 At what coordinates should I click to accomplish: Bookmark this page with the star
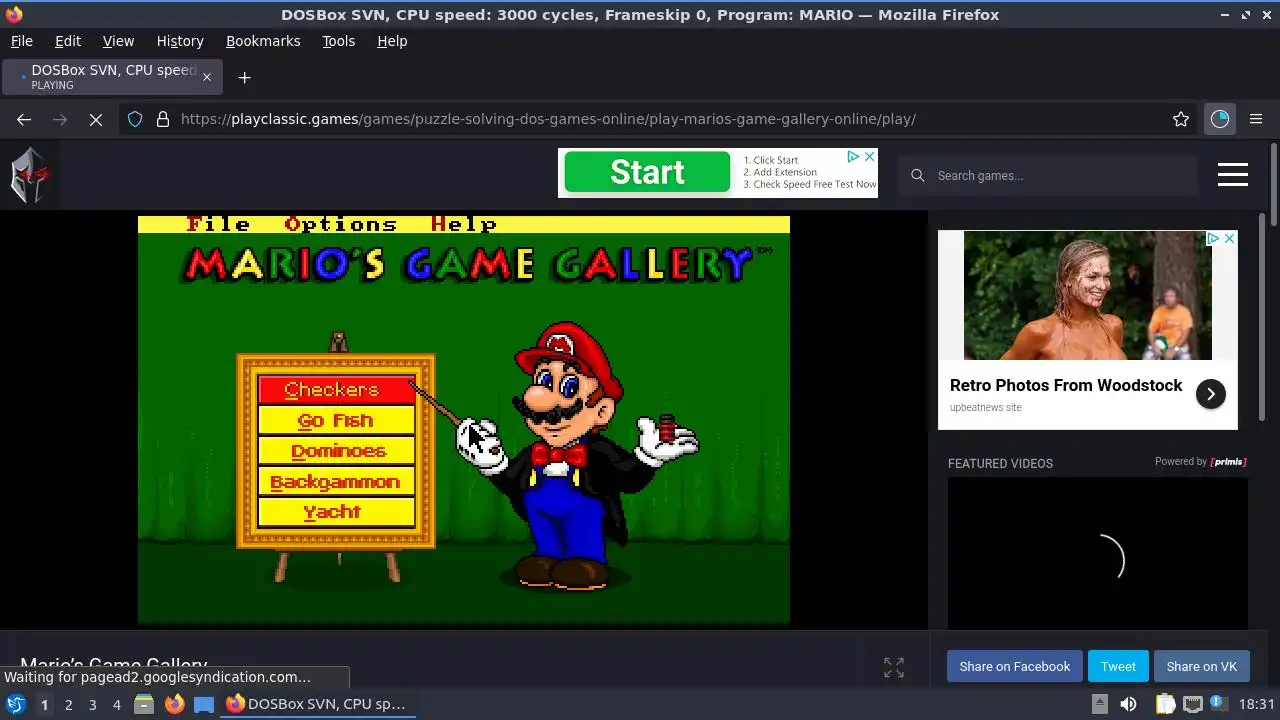pyautogui.click(x=1181, y=119)
